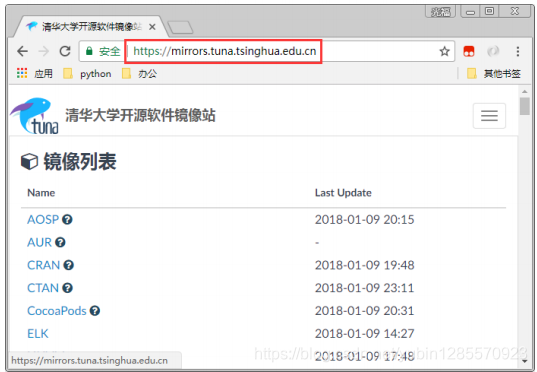Click the 安全 secure label in address bar

coord(110,51)
